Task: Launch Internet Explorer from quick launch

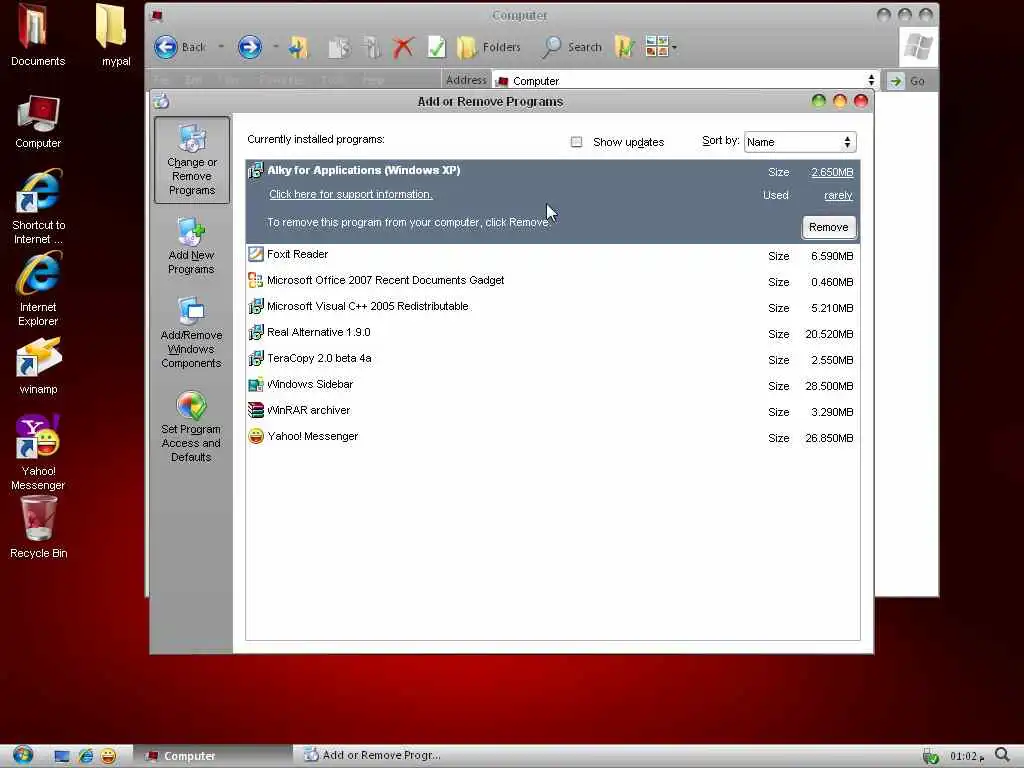Action: pyautogui.click(x=86, y=756)
